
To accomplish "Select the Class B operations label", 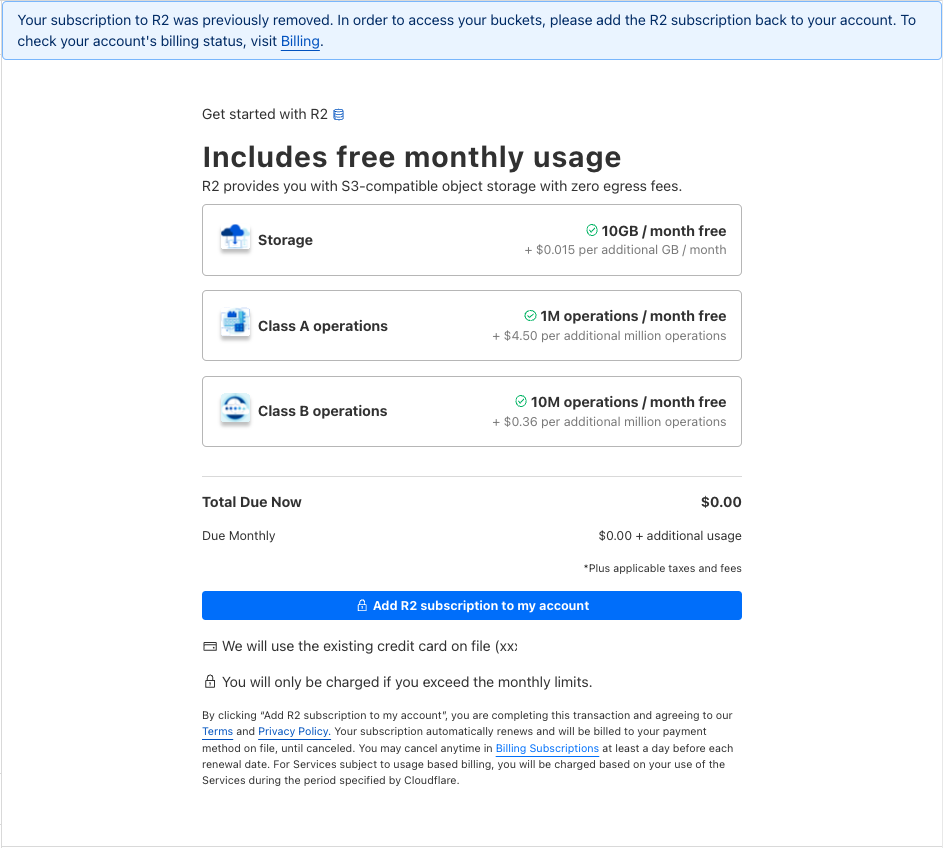I will click(x=322, y=411).
